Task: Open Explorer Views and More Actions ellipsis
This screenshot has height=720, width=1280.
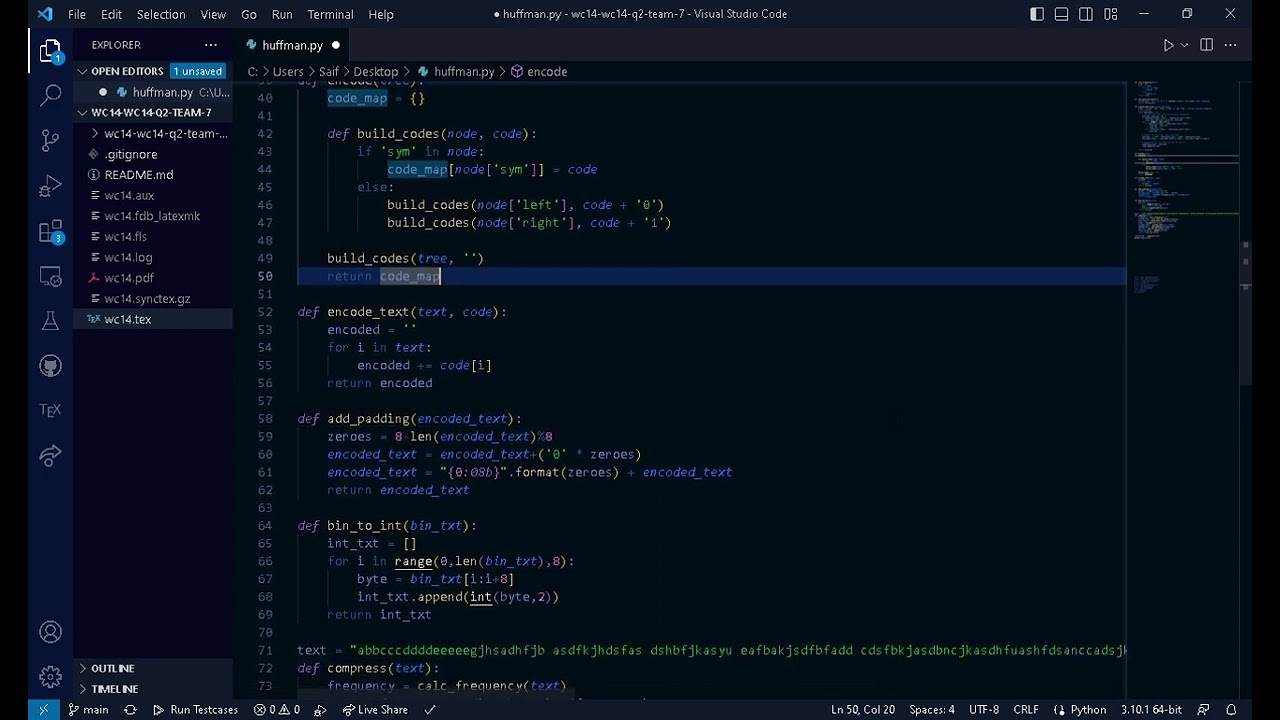Action: click(211, 45)
